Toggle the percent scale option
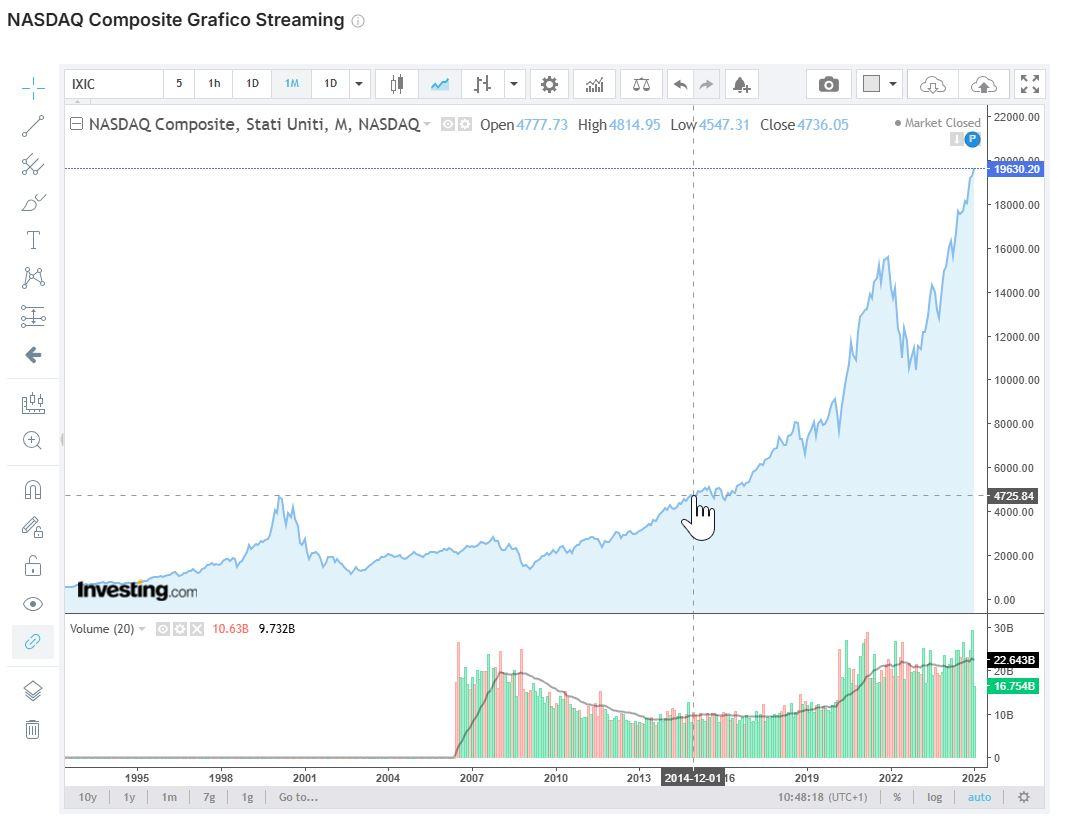This screenshot has width=1073, height=820. (897, 797)
